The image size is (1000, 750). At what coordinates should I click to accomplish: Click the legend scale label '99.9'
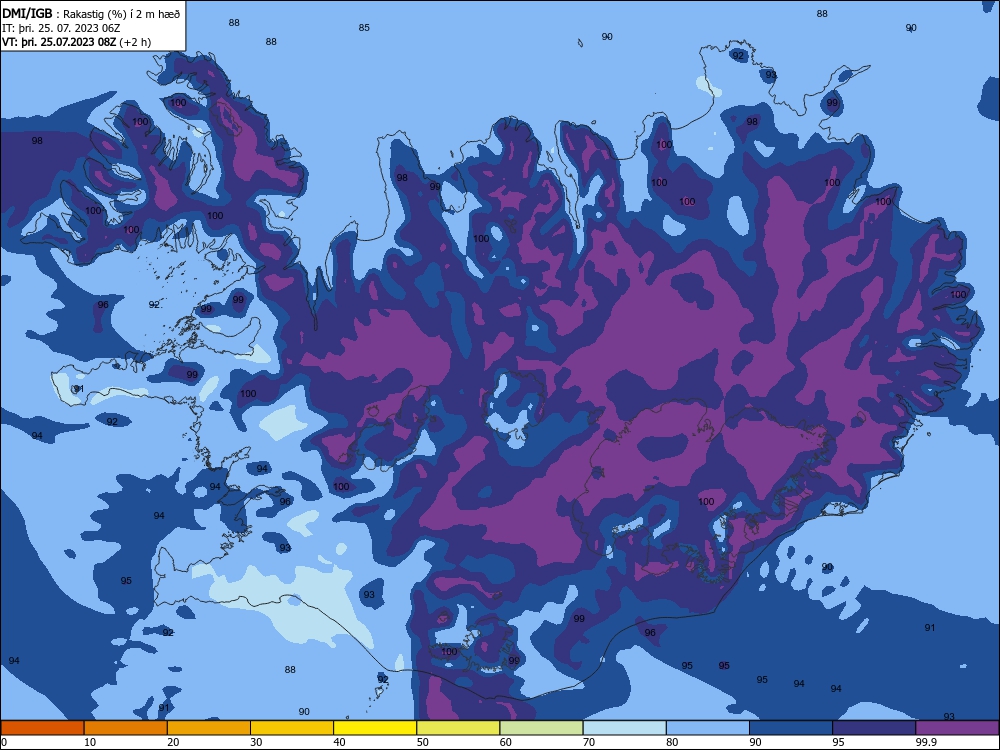click(925, 742)
